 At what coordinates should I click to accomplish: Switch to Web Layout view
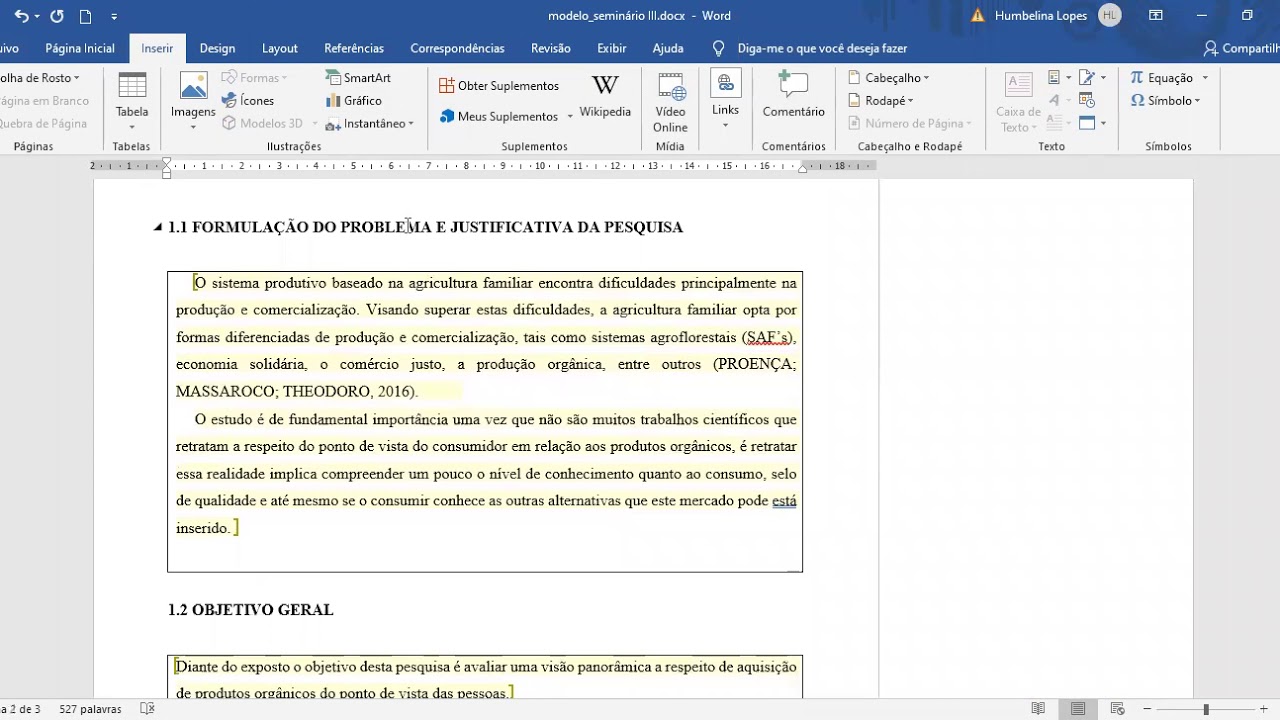(x=1118, y=709)
